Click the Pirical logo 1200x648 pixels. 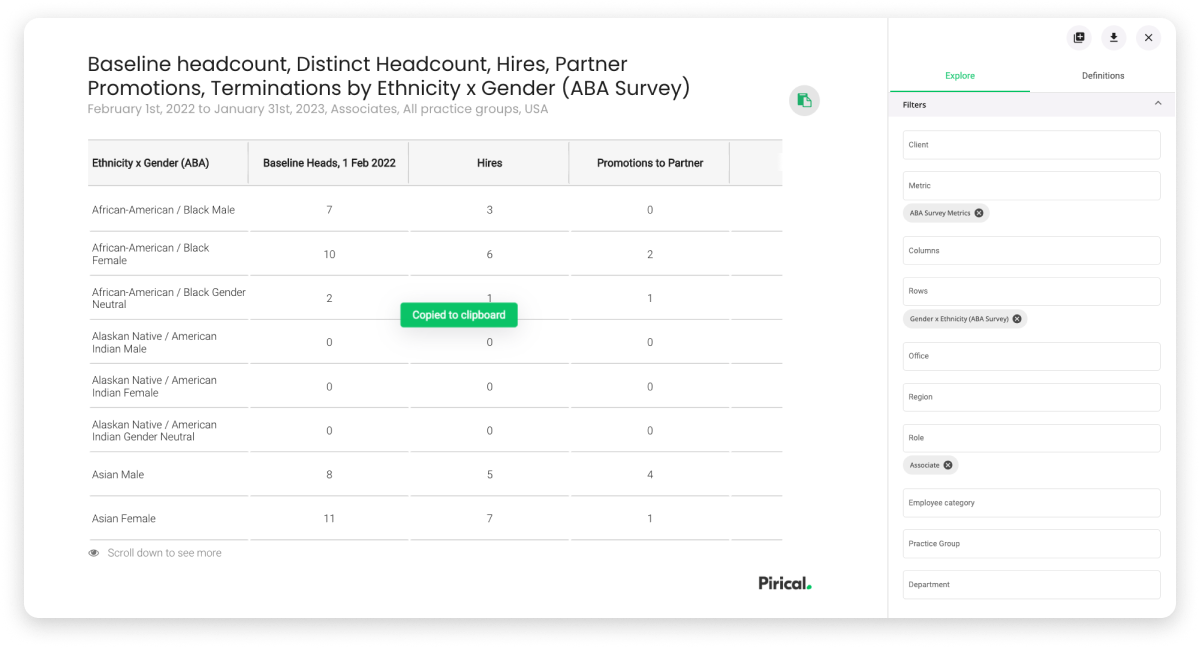783,583
